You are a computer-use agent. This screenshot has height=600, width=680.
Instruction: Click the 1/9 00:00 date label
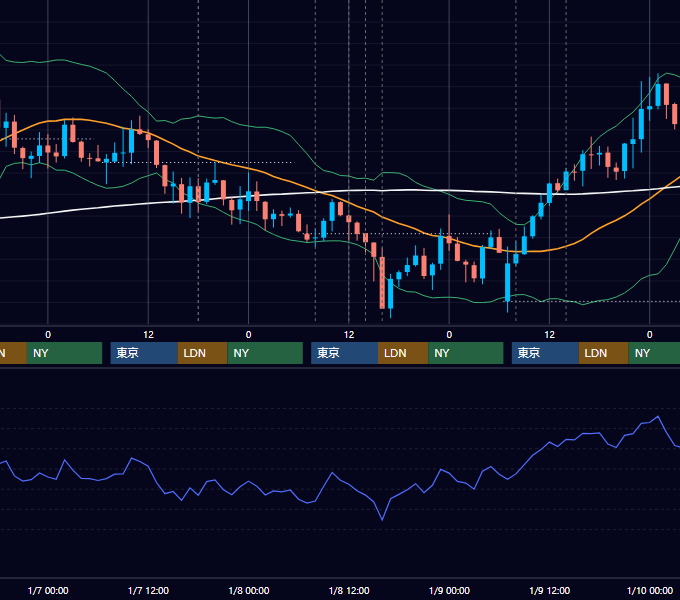pos(449,590)
